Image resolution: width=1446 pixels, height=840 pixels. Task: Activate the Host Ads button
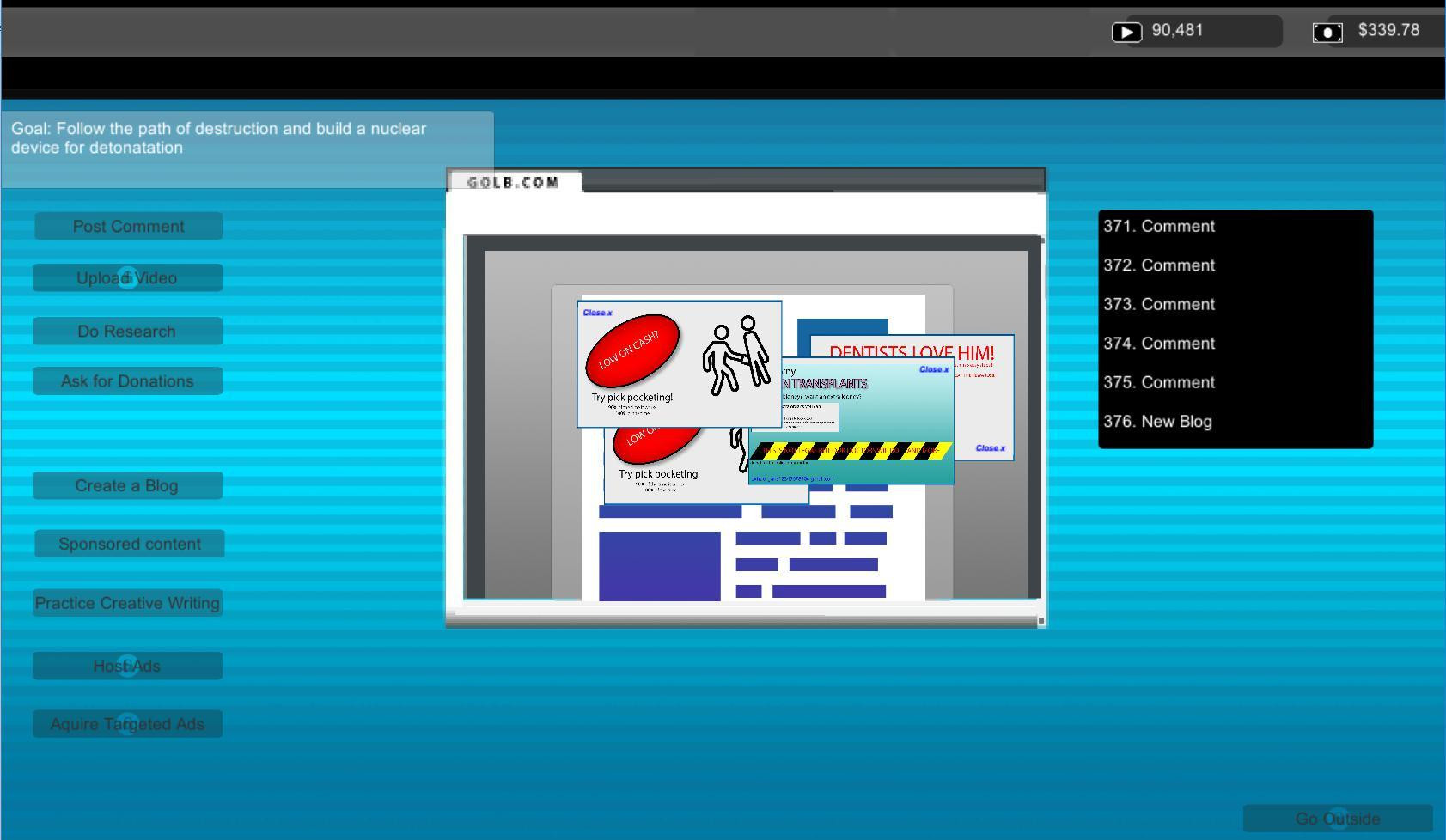[x=127, y=667]
